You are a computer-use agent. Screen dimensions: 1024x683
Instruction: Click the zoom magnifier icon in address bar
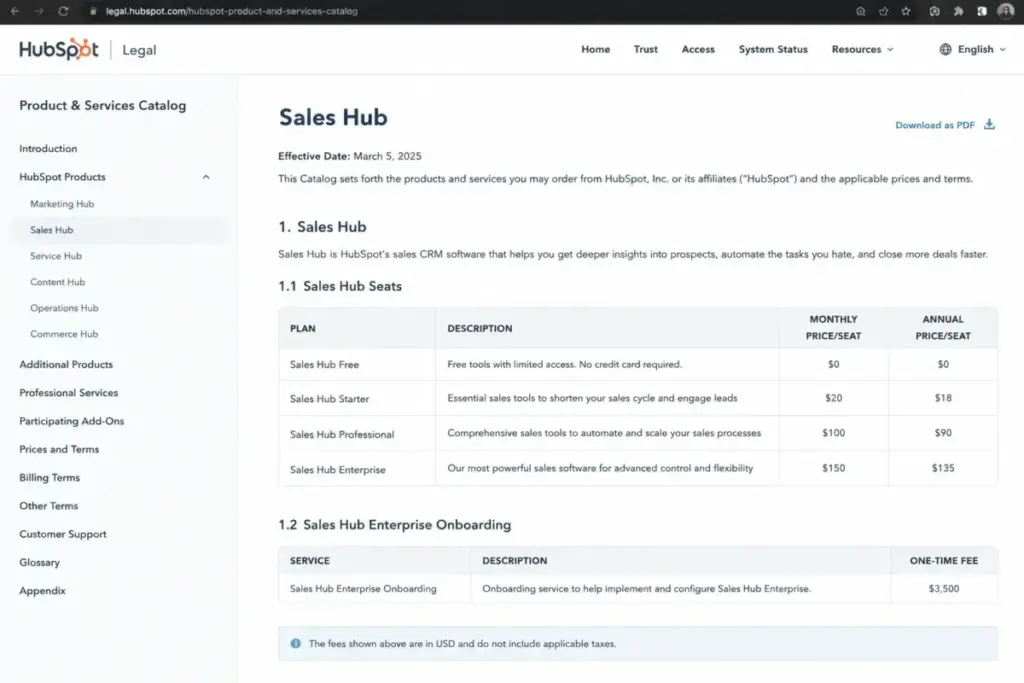point(861,11)
